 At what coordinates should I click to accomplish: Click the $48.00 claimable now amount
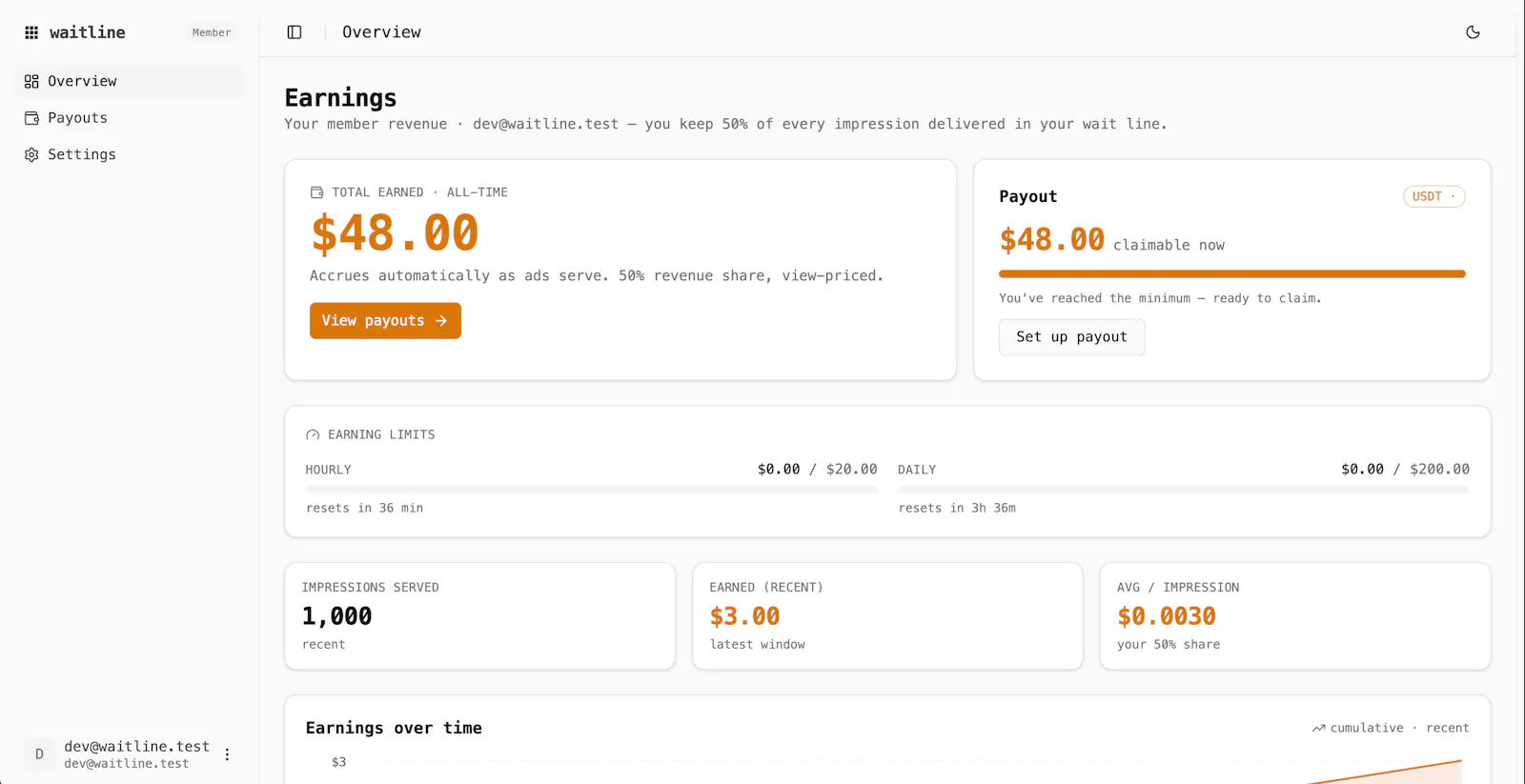(1052, 240)
